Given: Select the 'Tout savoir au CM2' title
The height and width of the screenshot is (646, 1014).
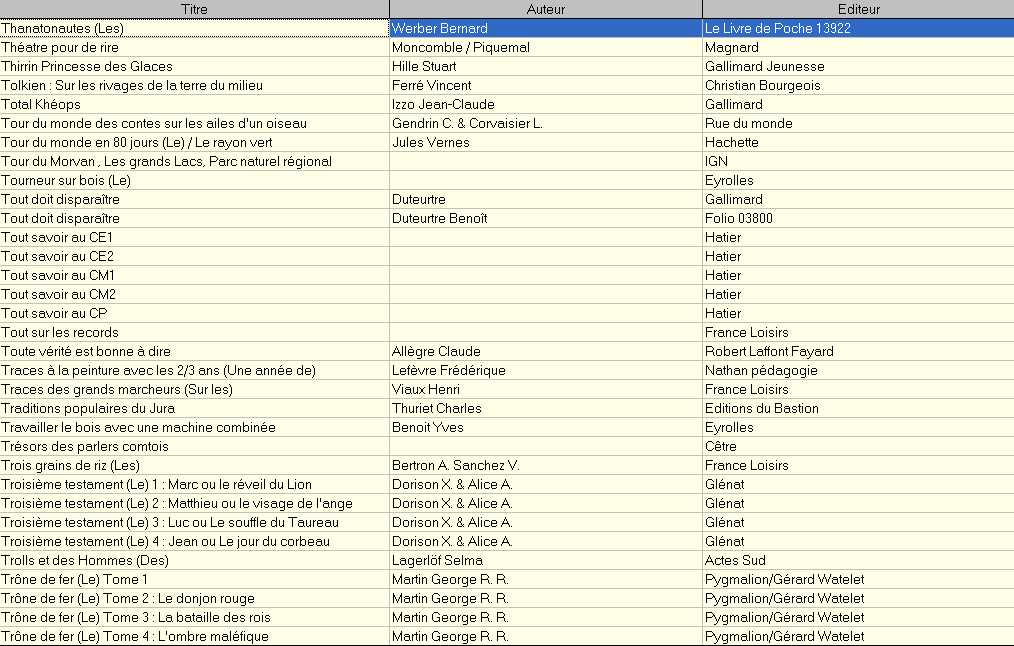Looking at the screenshot, I should click(194, 294).
